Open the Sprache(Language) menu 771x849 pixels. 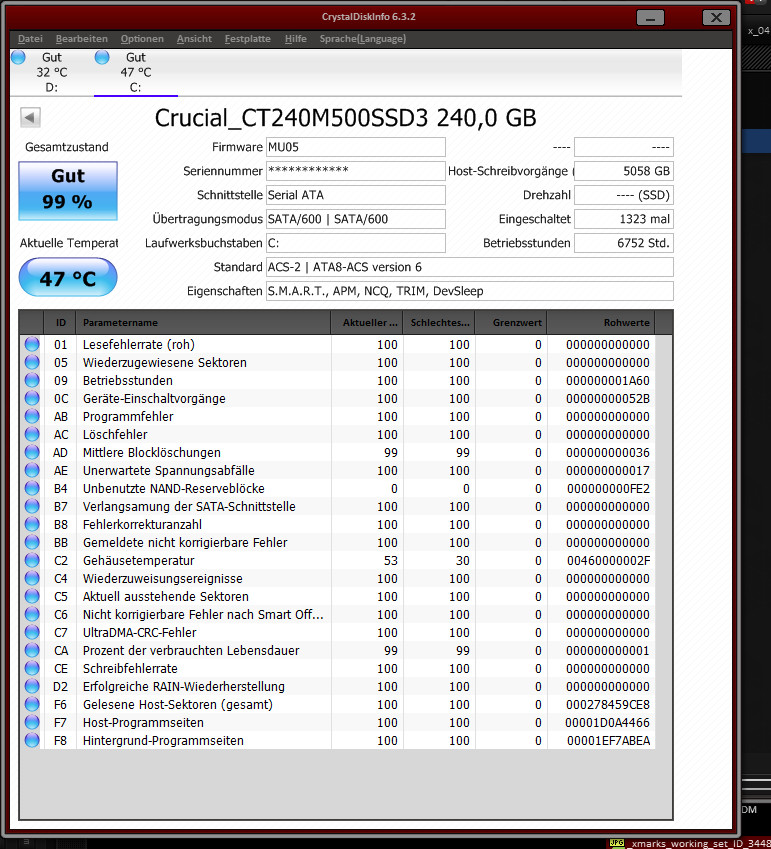[363, 38]
